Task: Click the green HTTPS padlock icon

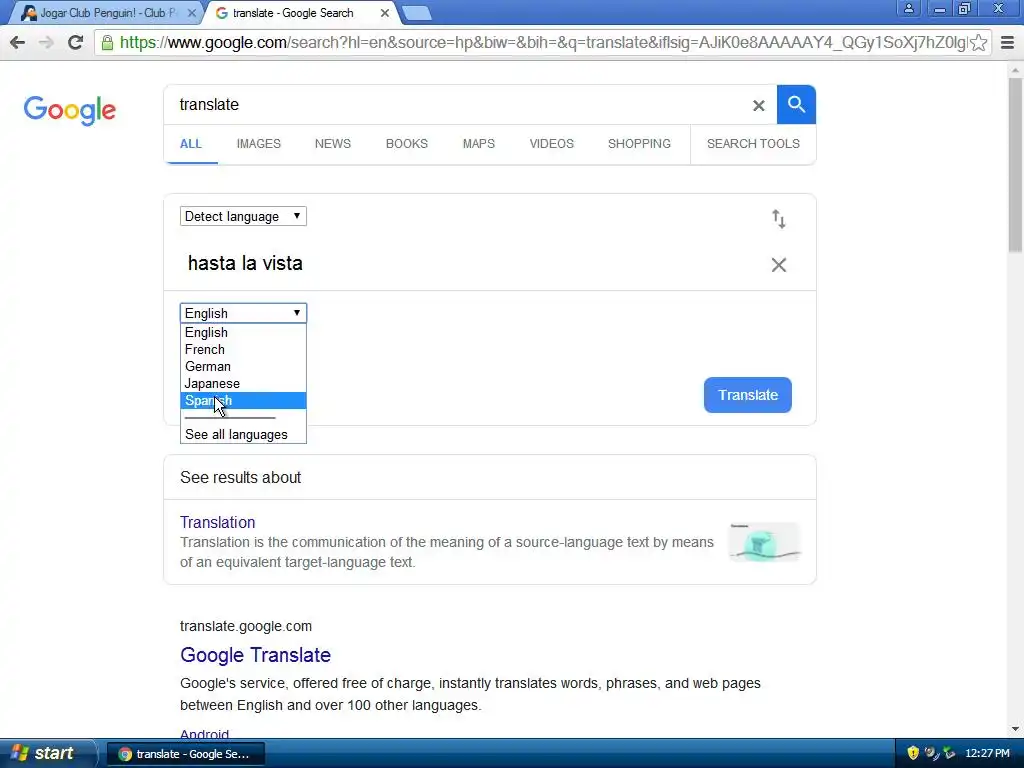Action: pos(107,43)
